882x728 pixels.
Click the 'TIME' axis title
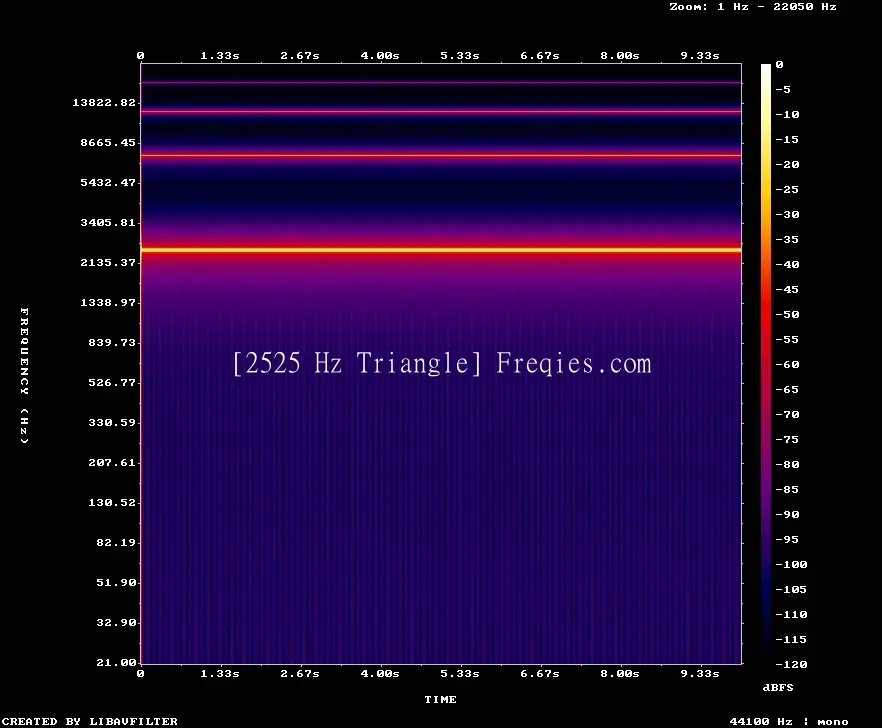[x=440, y=699]
